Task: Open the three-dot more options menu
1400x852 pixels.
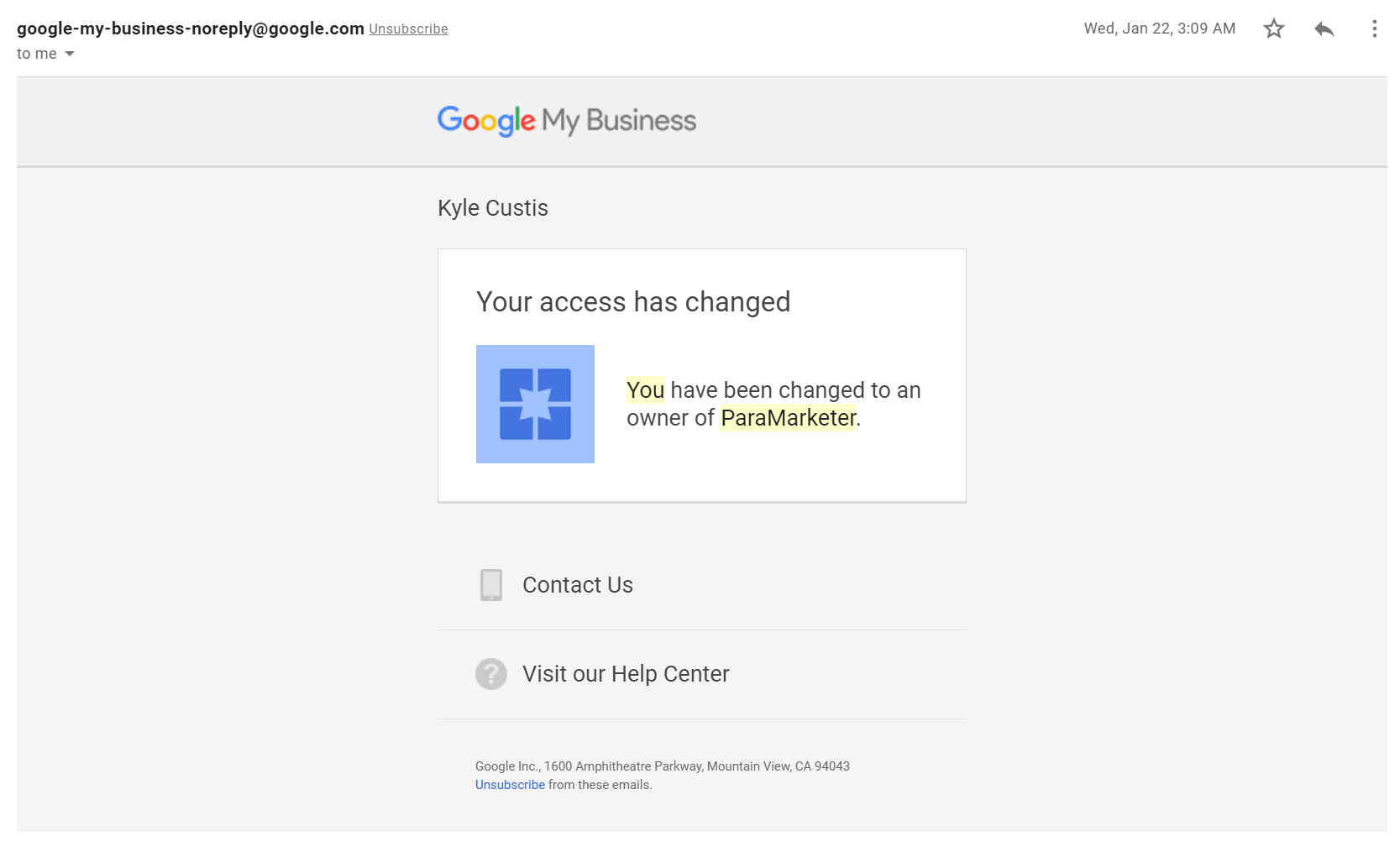Action: point(1374,29)
